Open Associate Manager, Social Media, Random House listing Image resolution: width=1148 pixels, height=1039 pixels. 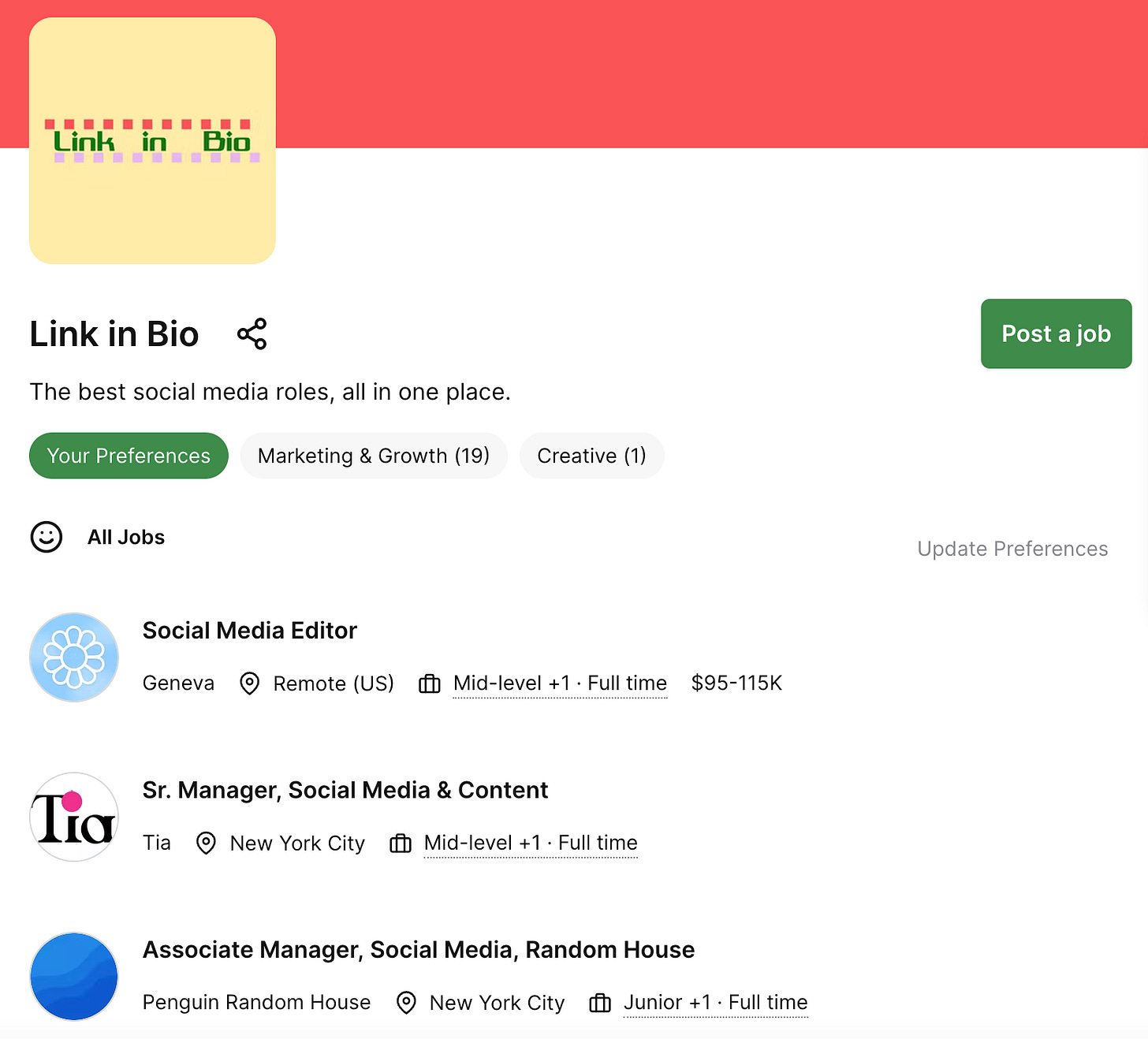419,950
